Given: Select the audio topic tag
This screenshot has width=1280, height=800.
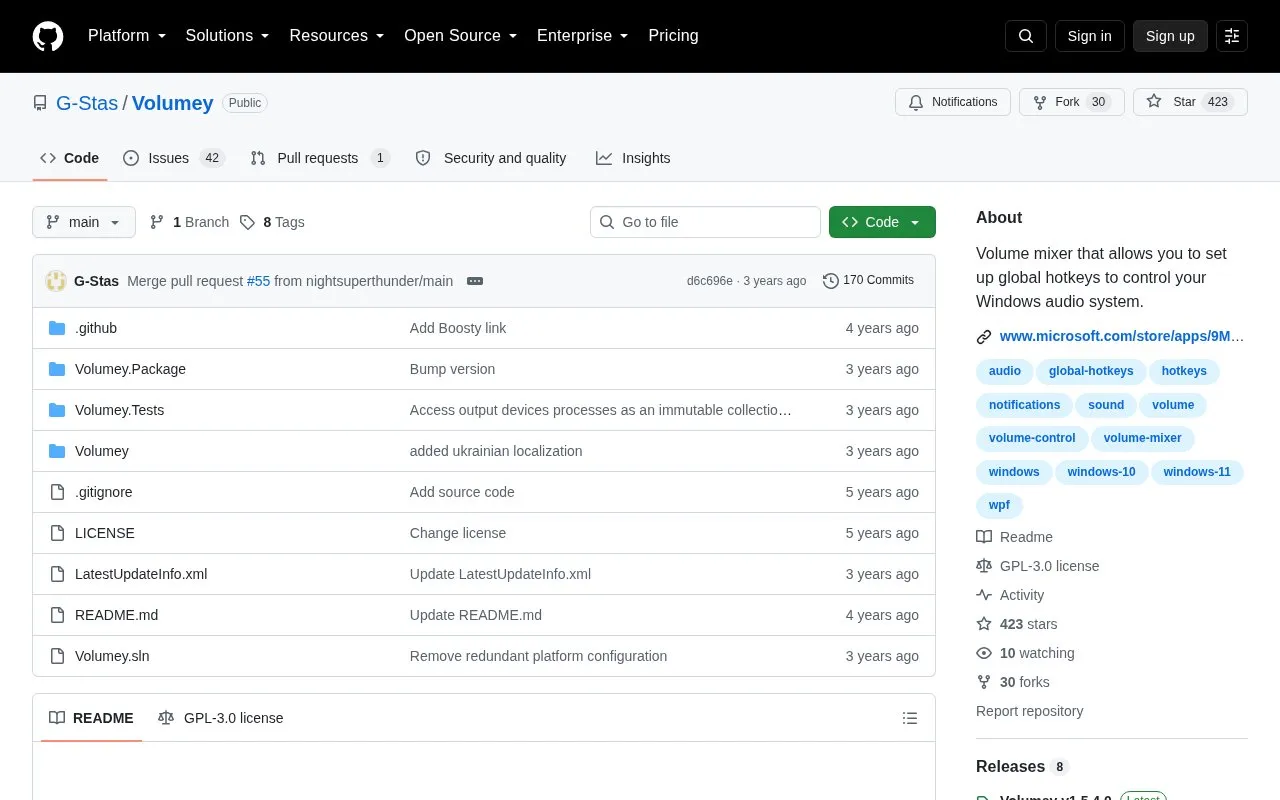Looking at the screenshot, I should 1005,371.
